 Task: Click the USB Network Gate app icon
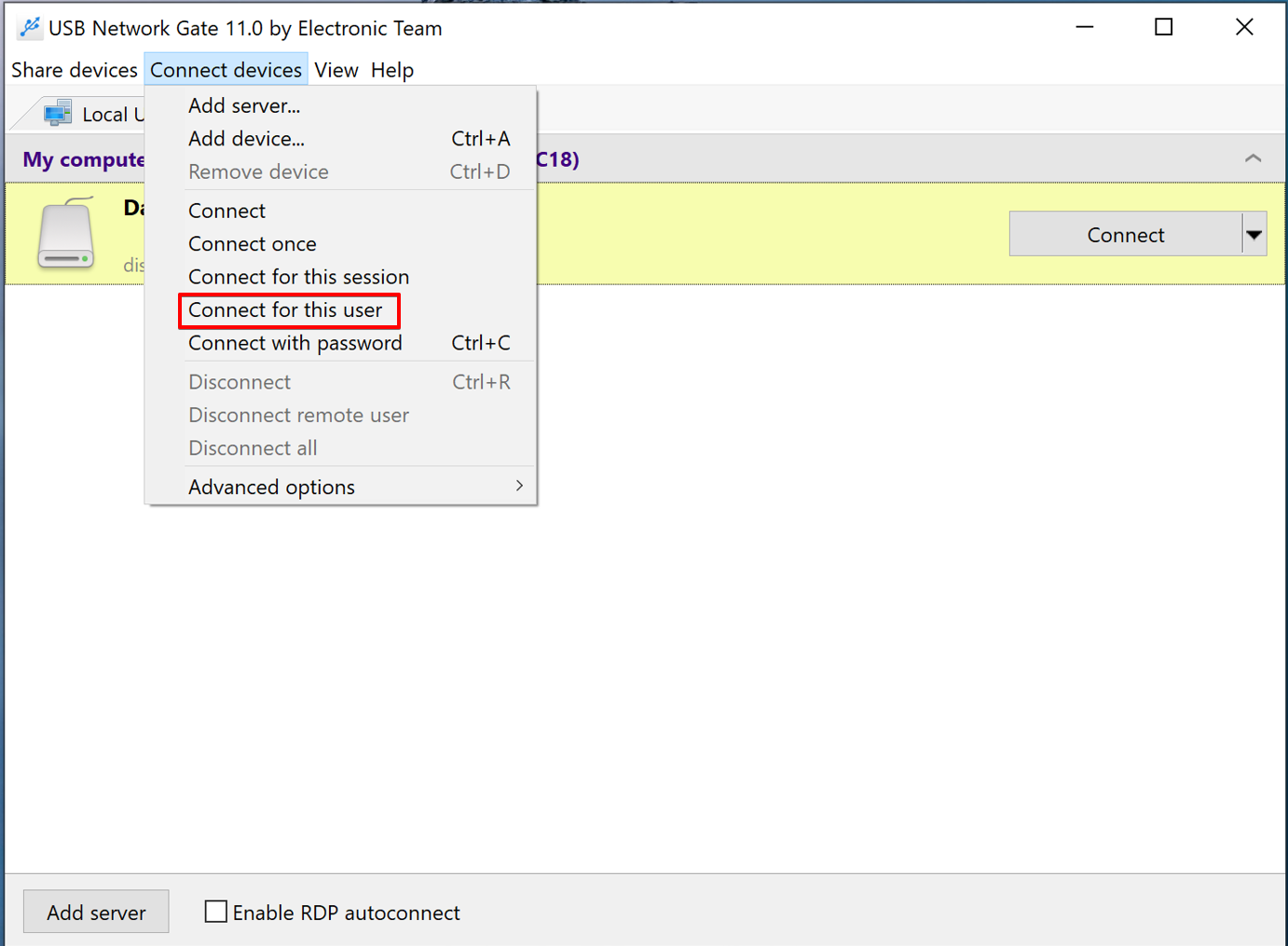pyautogui.click(x=29, y=28)
